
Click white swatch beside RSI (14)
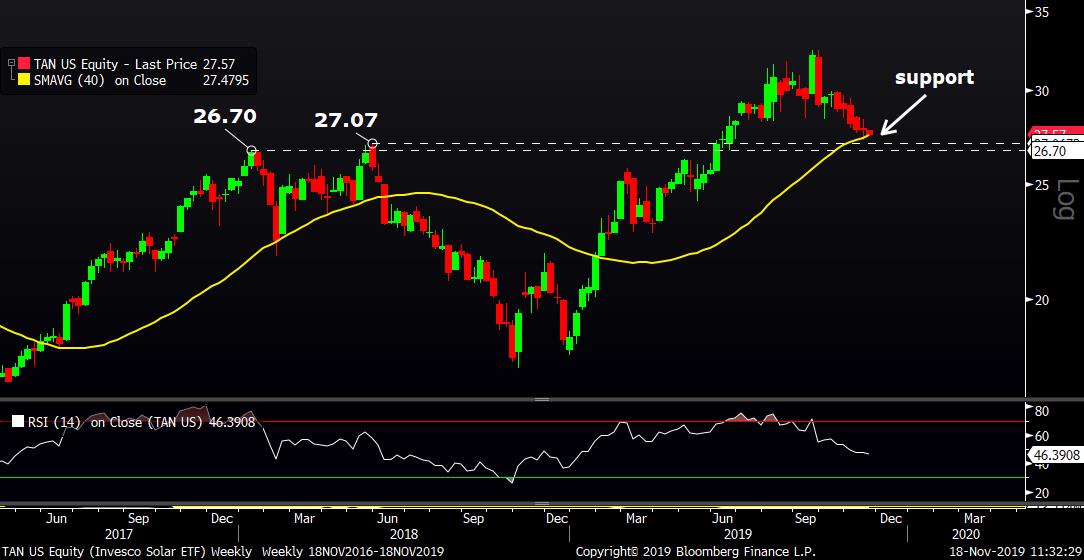point(17,422)
